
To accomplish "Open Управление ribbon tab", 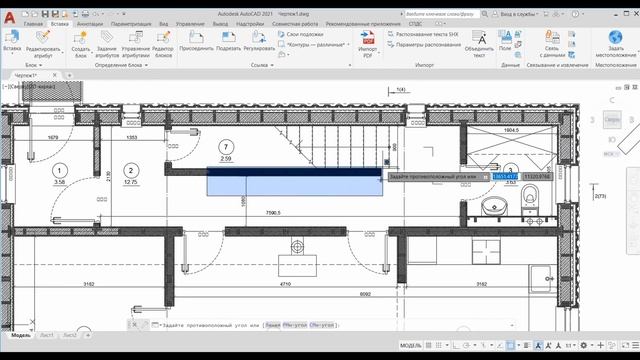I will point(190,24).
